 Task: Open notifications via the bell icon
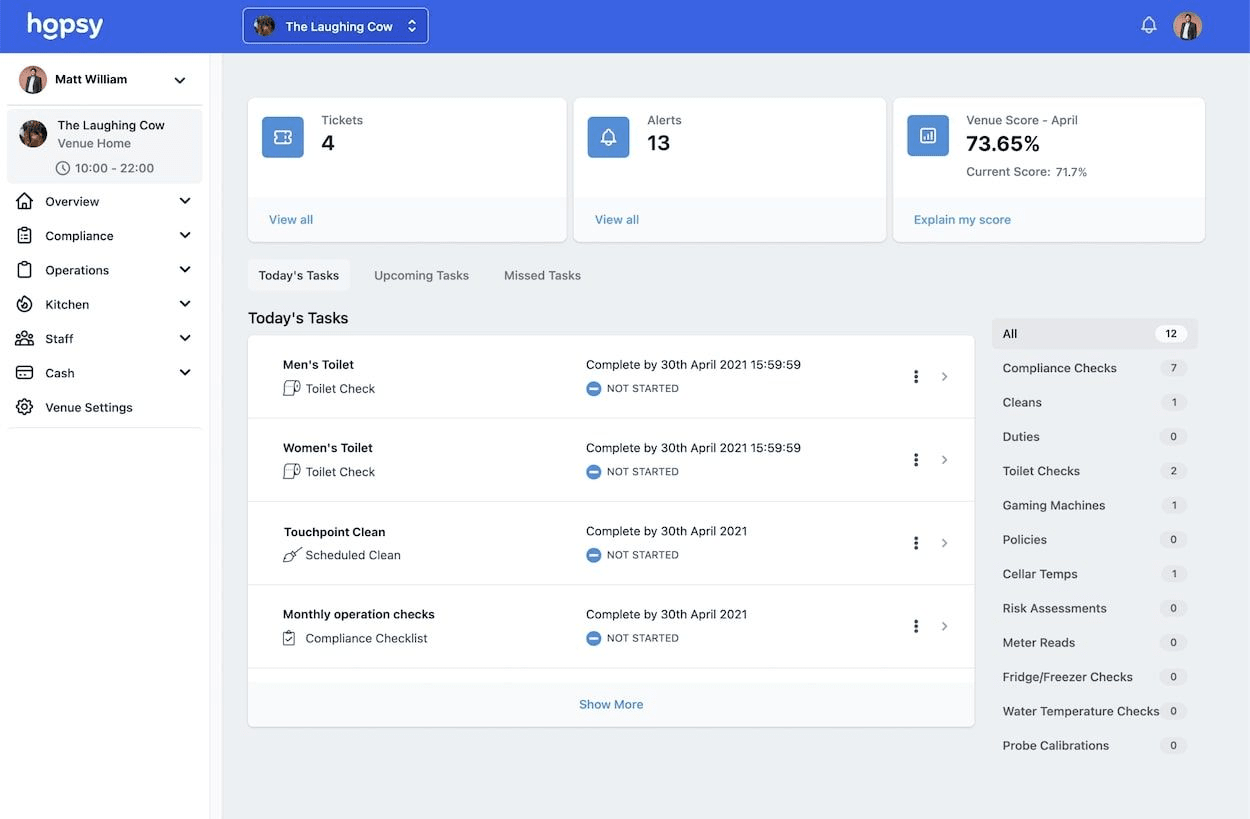coord(1148,24)
